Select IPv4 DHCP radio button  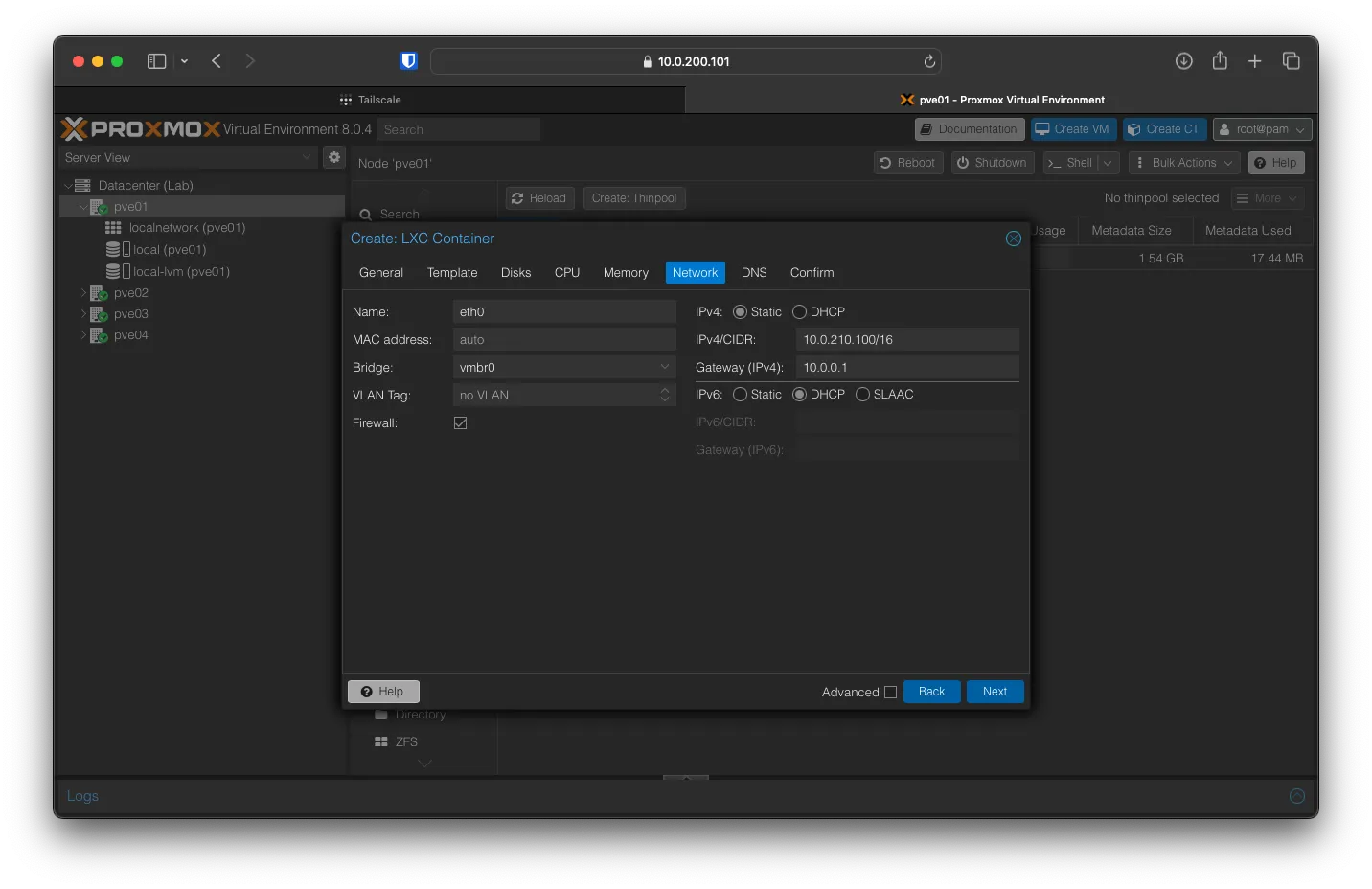pyautogui.click(x=799, y=312)
